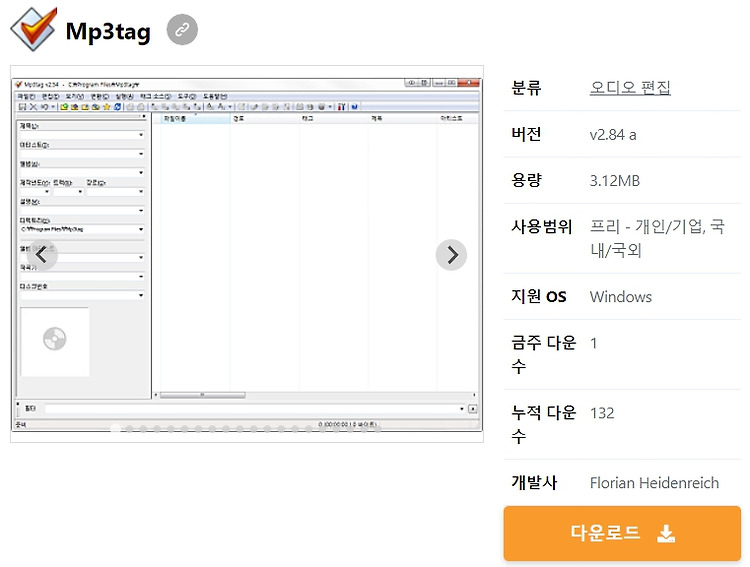Click the copy-link icon beside Mp3tag title
Viewport: 750px width, 567px height.
pos(182,30)
